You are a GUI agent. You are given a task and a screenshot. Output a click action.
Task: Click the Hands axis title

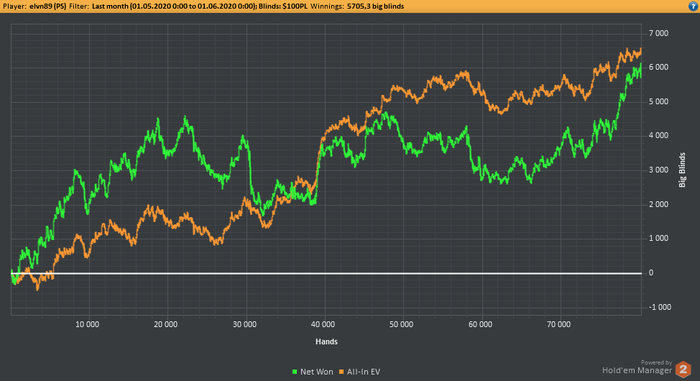[326, 342]
